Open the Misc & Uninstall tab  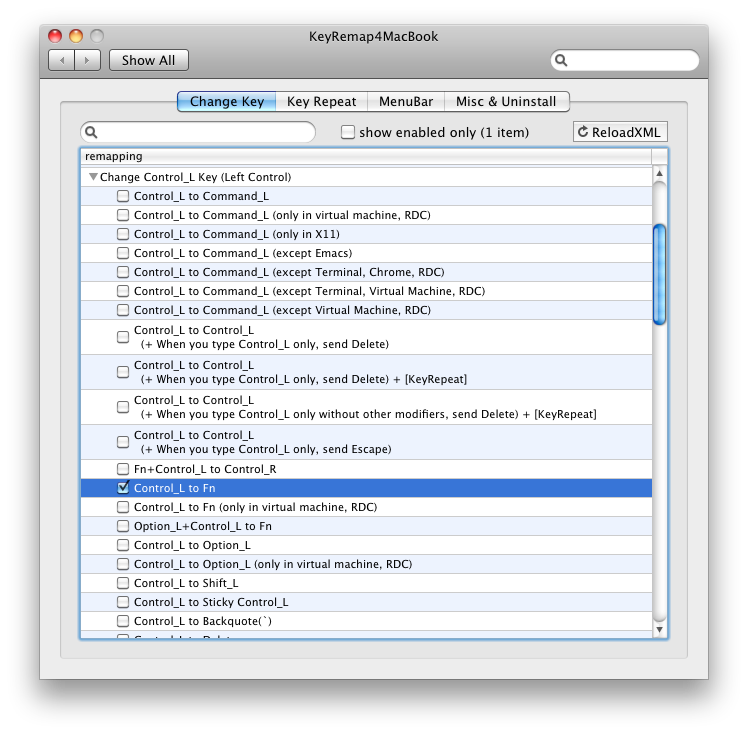tap(507, 102)
